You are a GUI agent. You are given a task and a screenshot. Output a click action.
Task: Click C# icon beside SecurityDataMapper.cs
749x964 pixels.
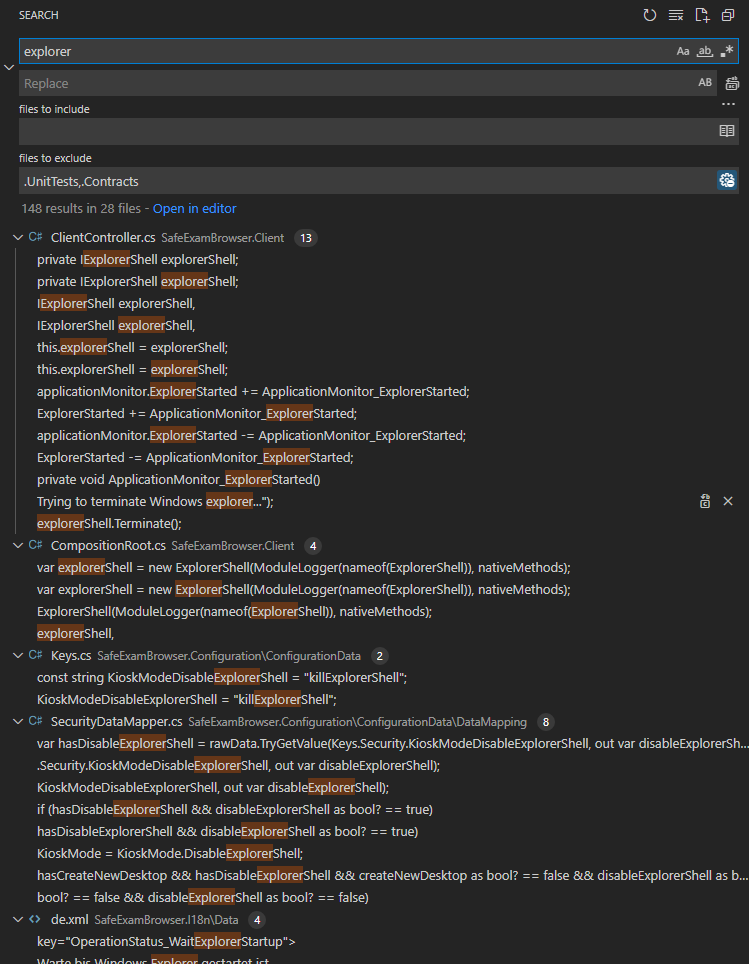click(x=36, y=721)
